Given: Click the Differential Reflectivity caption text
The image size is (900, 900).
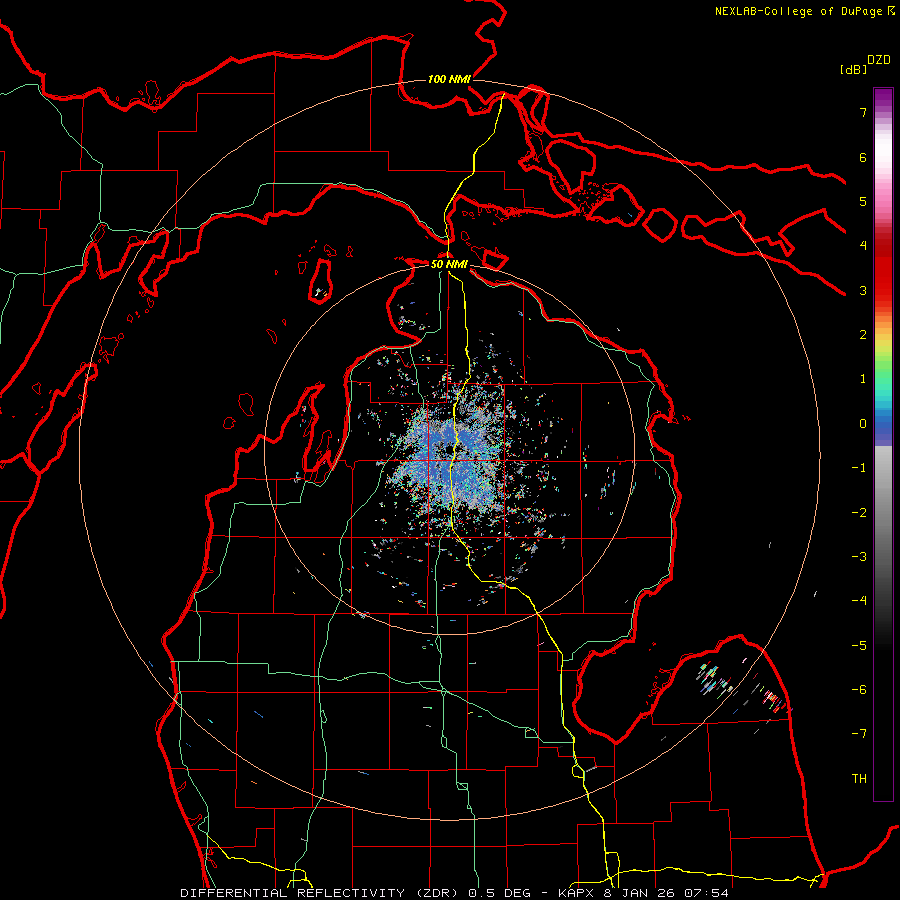Looking at the screenshot, I should pos(454,893).
